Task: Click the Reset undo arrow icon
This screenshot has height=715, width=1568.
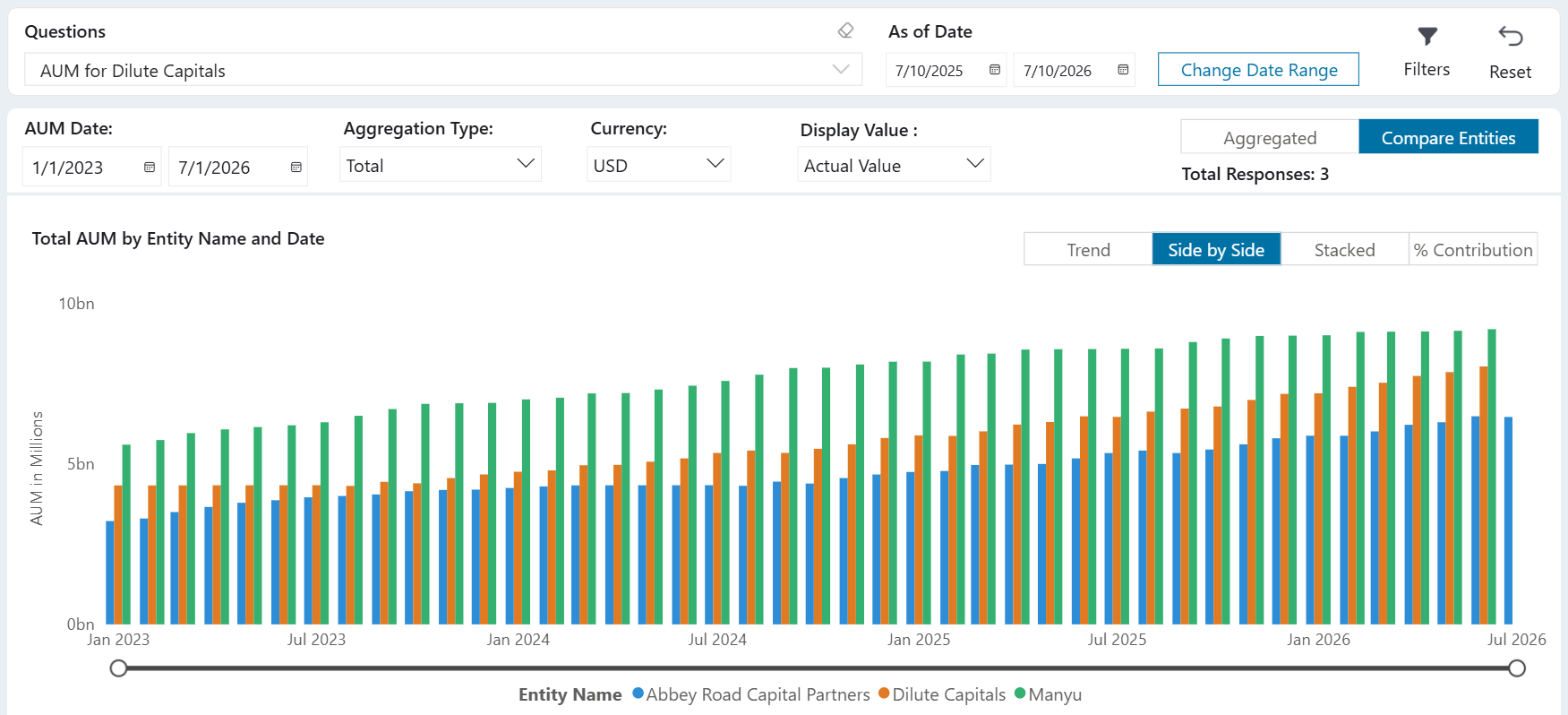Action: [1511, 36]
